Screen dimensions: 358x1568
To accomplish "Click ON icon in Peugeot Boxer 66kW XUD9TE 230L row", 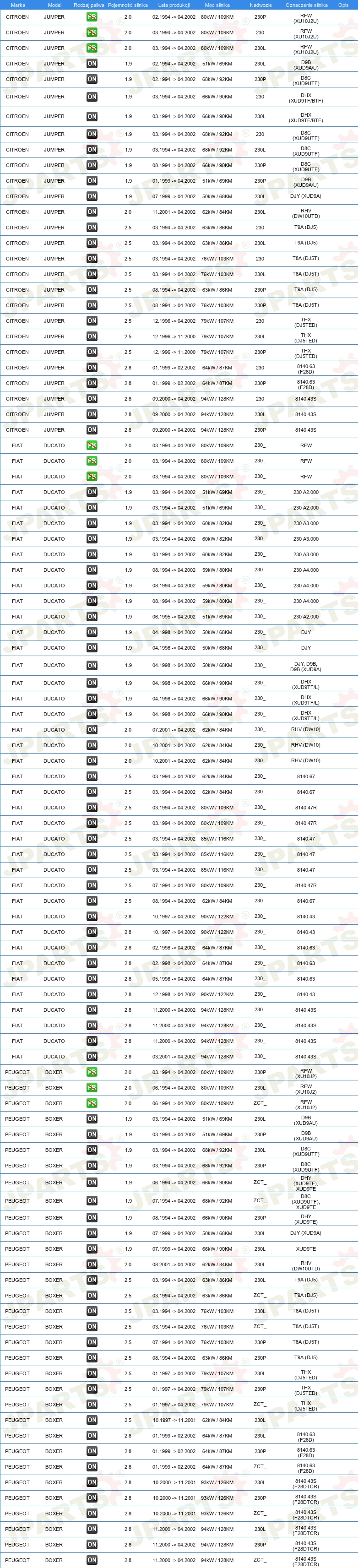I will click(x=92, y=1249).
